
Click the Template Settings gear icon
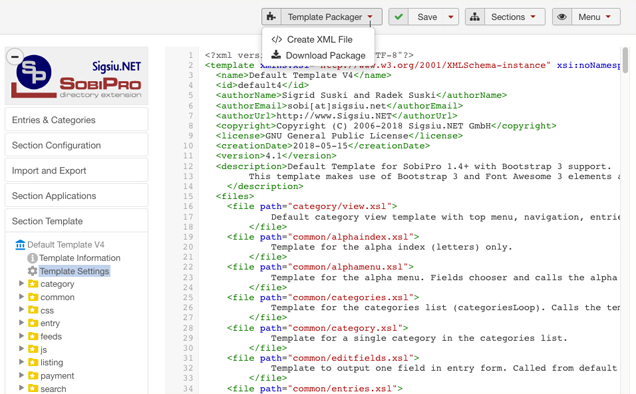tap(32, 271)
